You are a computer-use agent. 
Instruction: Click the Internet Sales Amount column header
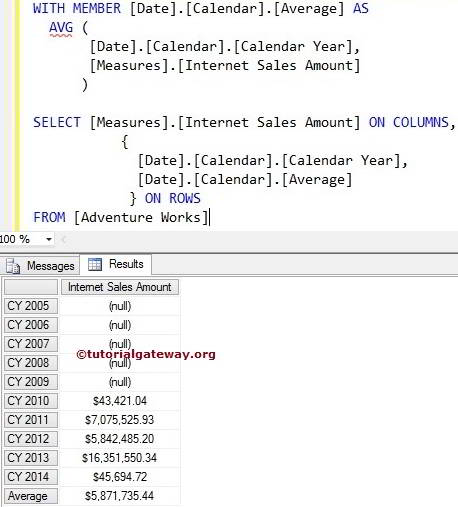click(120, 287)
